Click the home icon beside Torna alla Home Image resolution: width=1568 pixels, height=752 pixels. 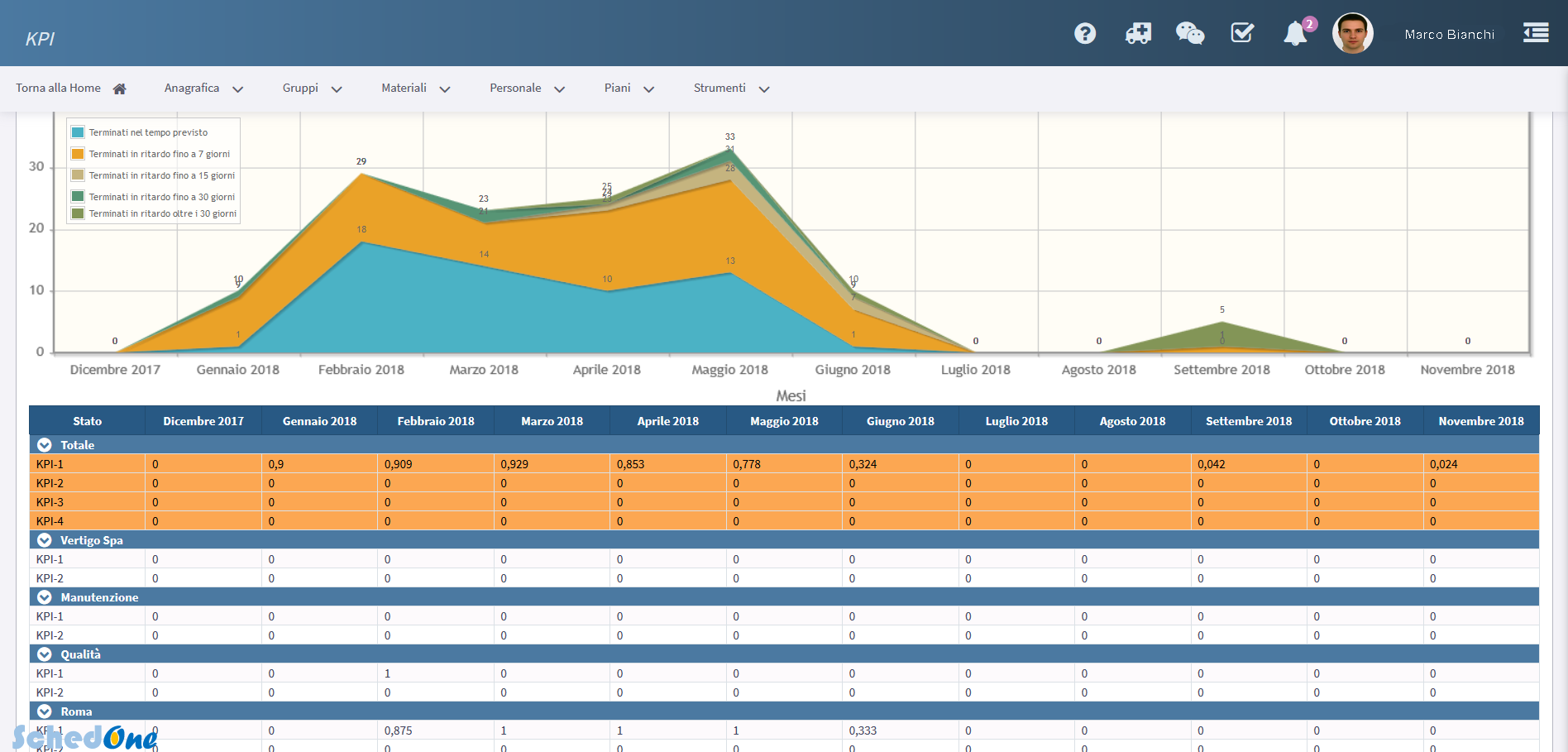[x=120, y=89]
